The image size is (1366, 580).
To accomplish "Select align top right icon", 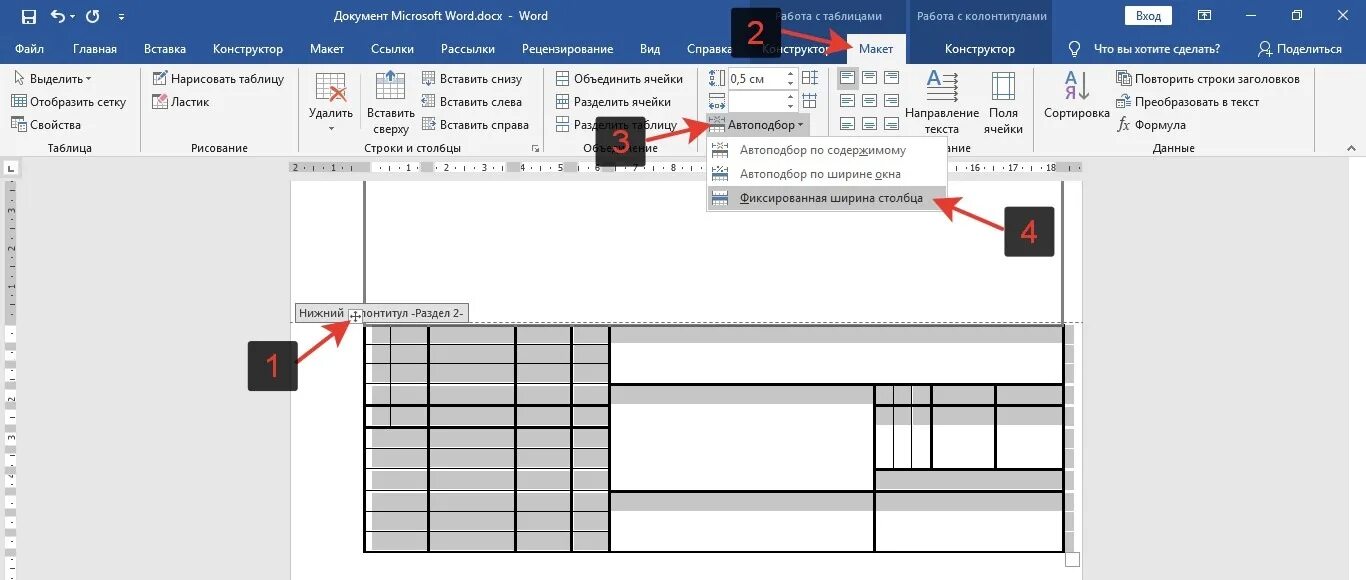I will pos(891,79).
